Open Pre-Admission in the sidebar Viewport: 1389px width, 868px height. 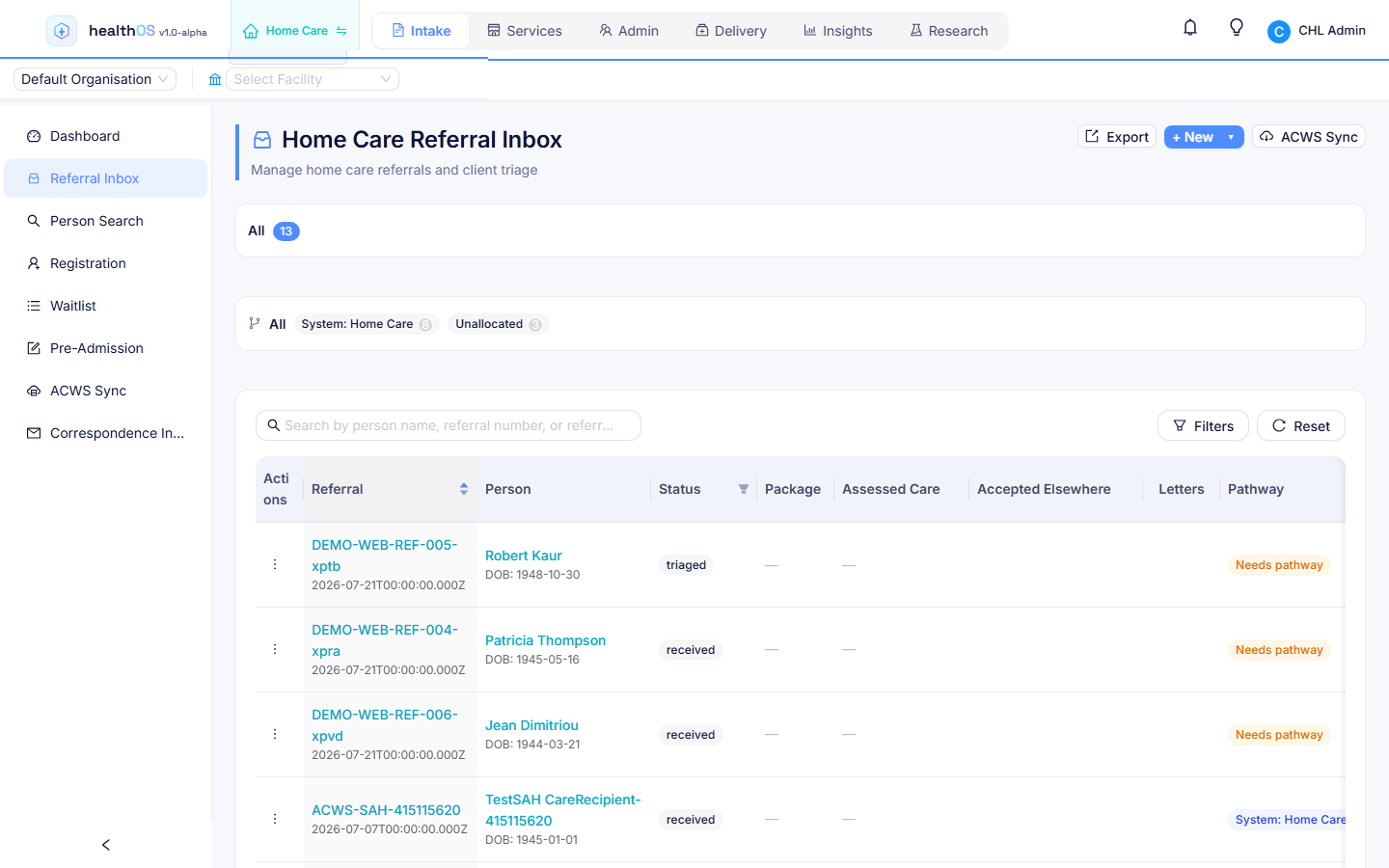click(106, 348)
